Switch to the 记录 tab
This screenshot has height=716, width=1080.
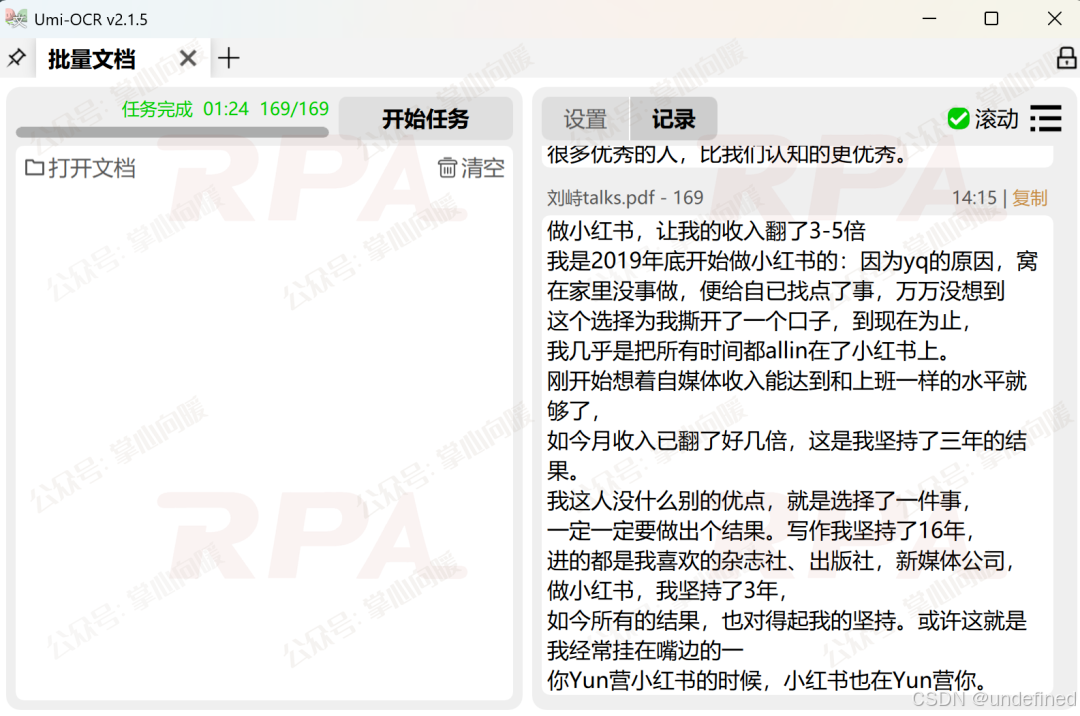point(674,119)
